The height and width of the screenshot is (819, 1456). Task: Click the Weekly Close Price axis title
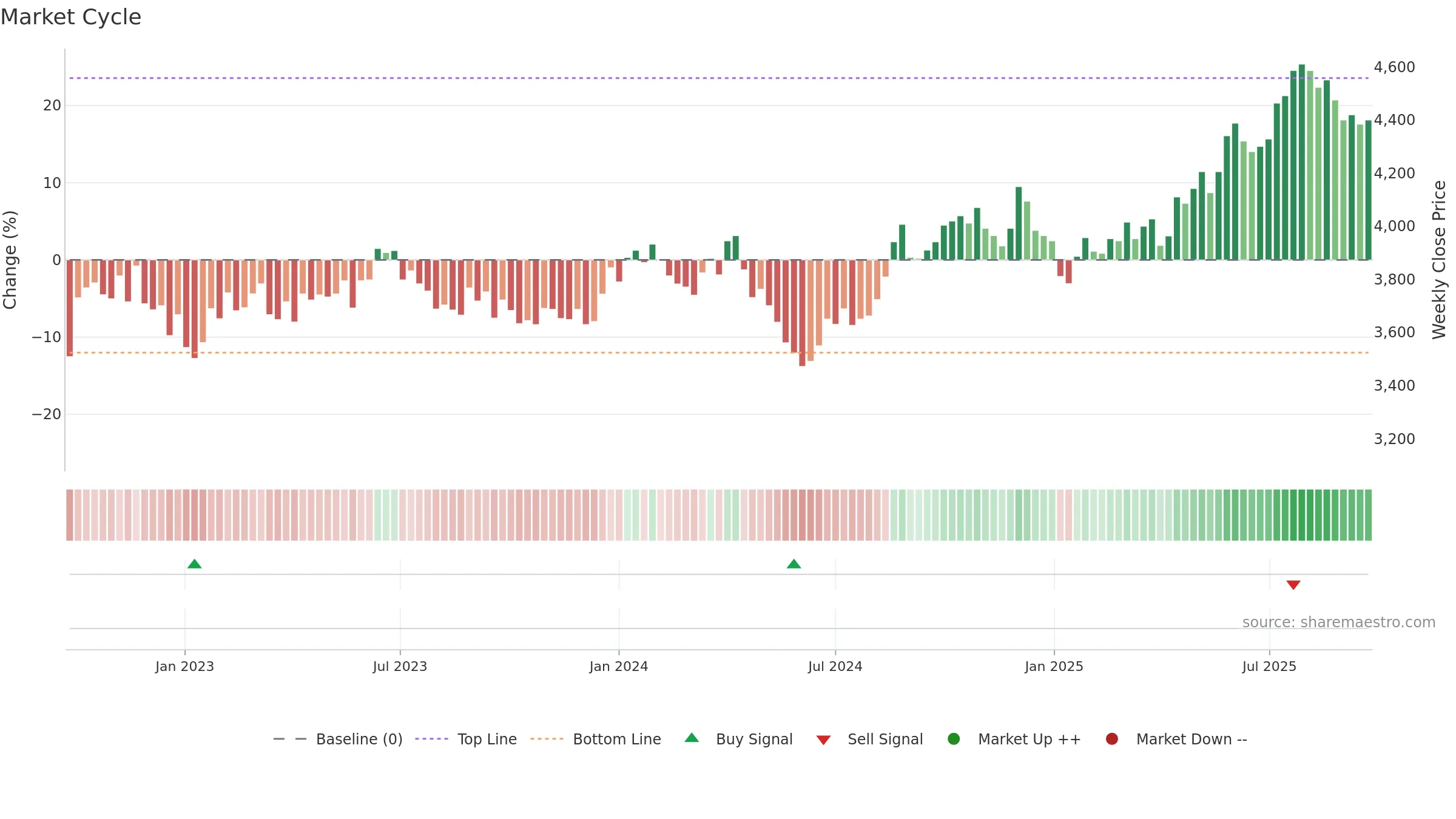click(x=1439, y=260)
